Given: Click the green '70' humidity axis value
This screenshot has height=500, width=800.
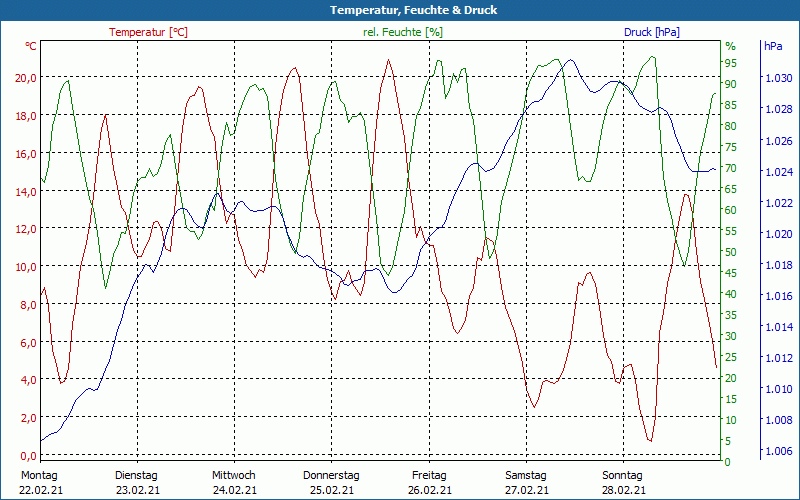Looking at the screenshot, I should coord(731,168).
